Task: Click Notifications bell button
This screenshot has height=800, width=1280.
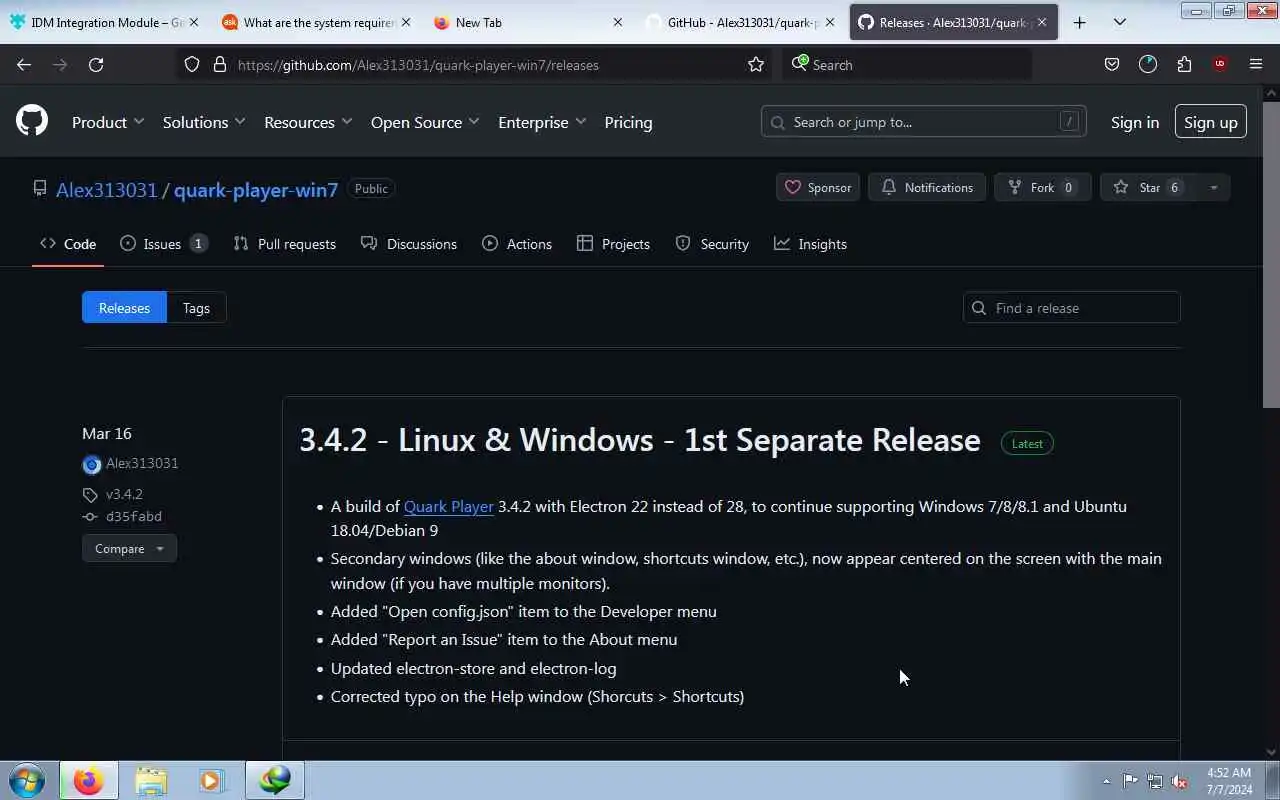Action: tap(927, 187)
